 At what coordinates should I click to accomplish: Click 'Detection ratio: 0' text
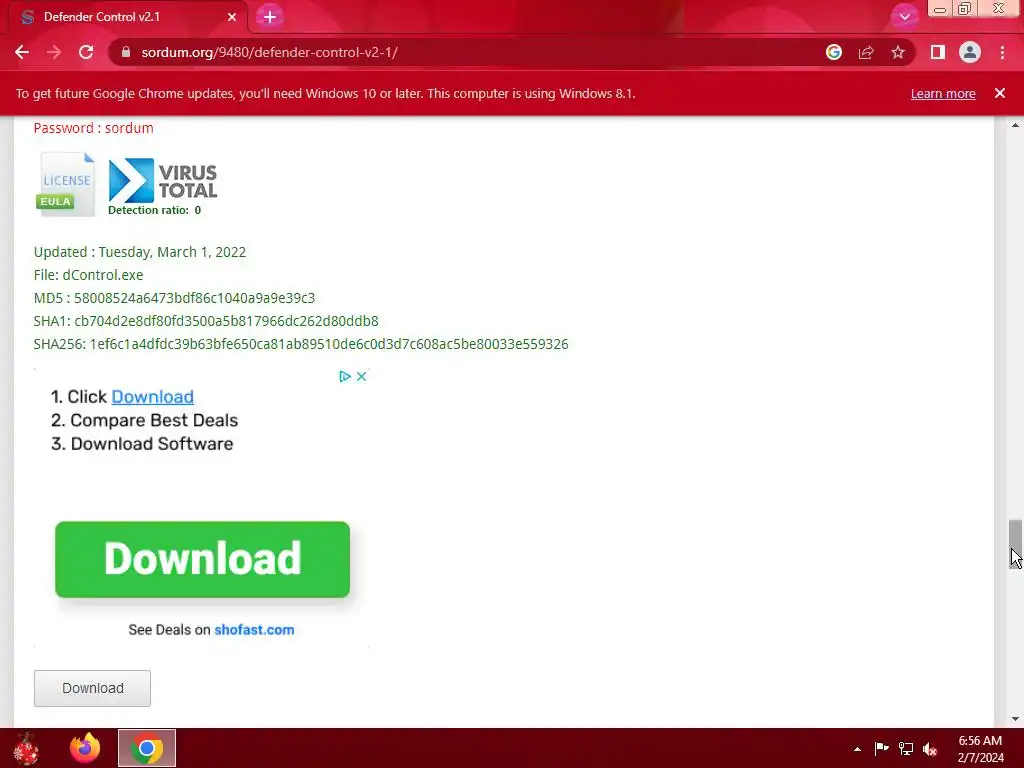(154, 210)
